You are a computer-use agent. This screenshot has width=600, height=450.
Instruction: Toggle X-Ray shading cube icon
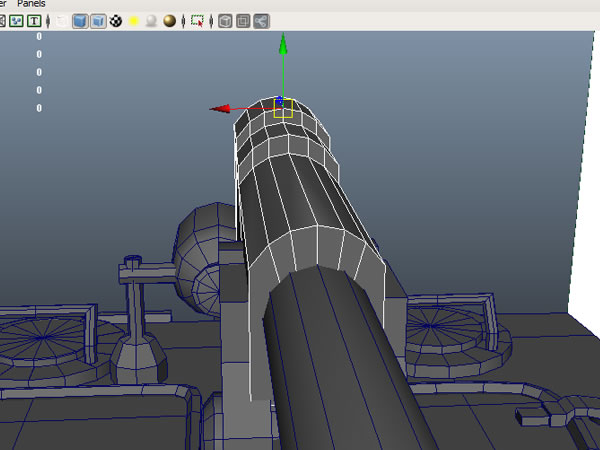click(x=225, y=21)
